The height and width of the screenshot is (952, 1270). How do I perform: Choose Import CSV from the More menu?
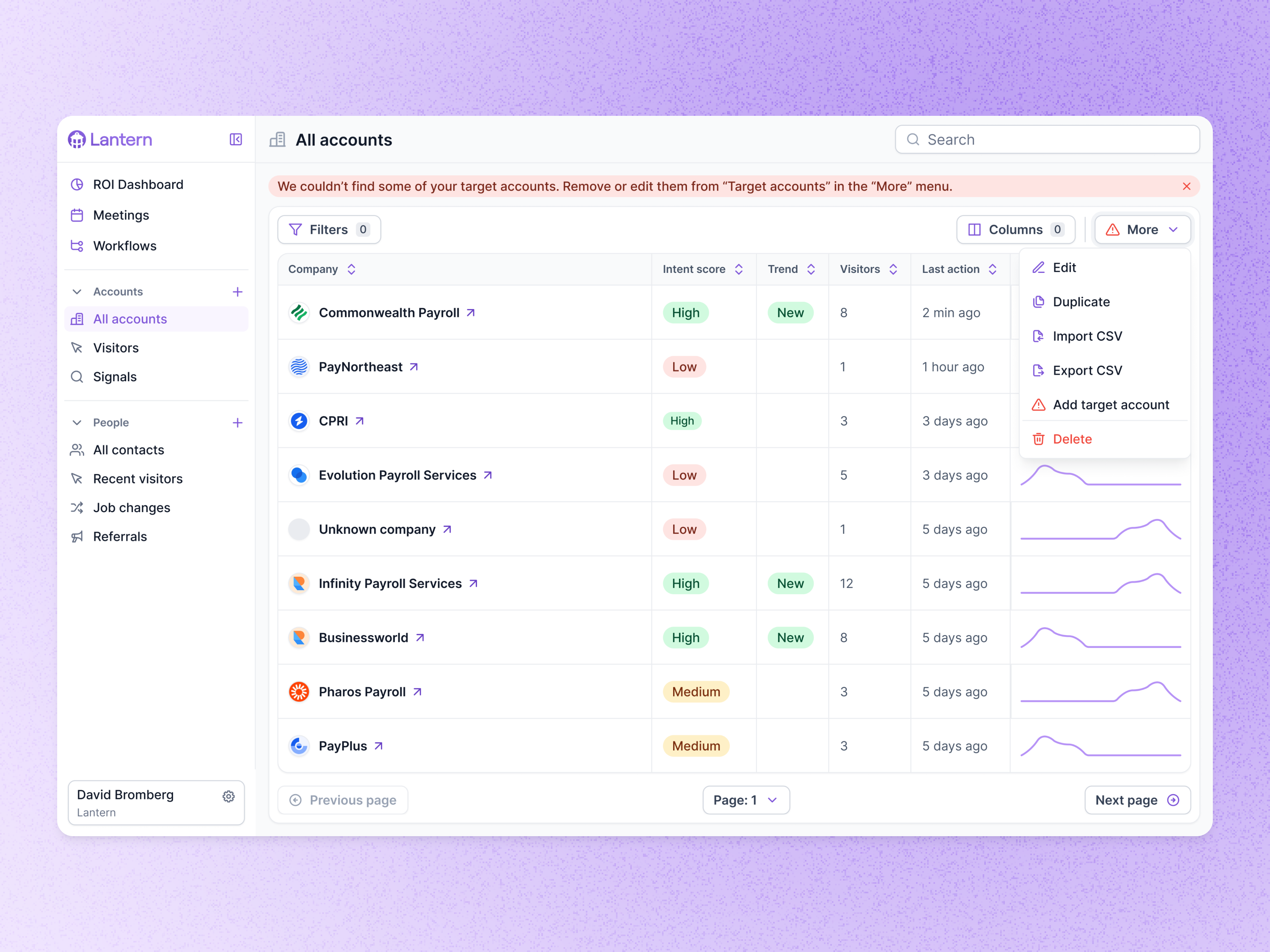pos(1087,336)
